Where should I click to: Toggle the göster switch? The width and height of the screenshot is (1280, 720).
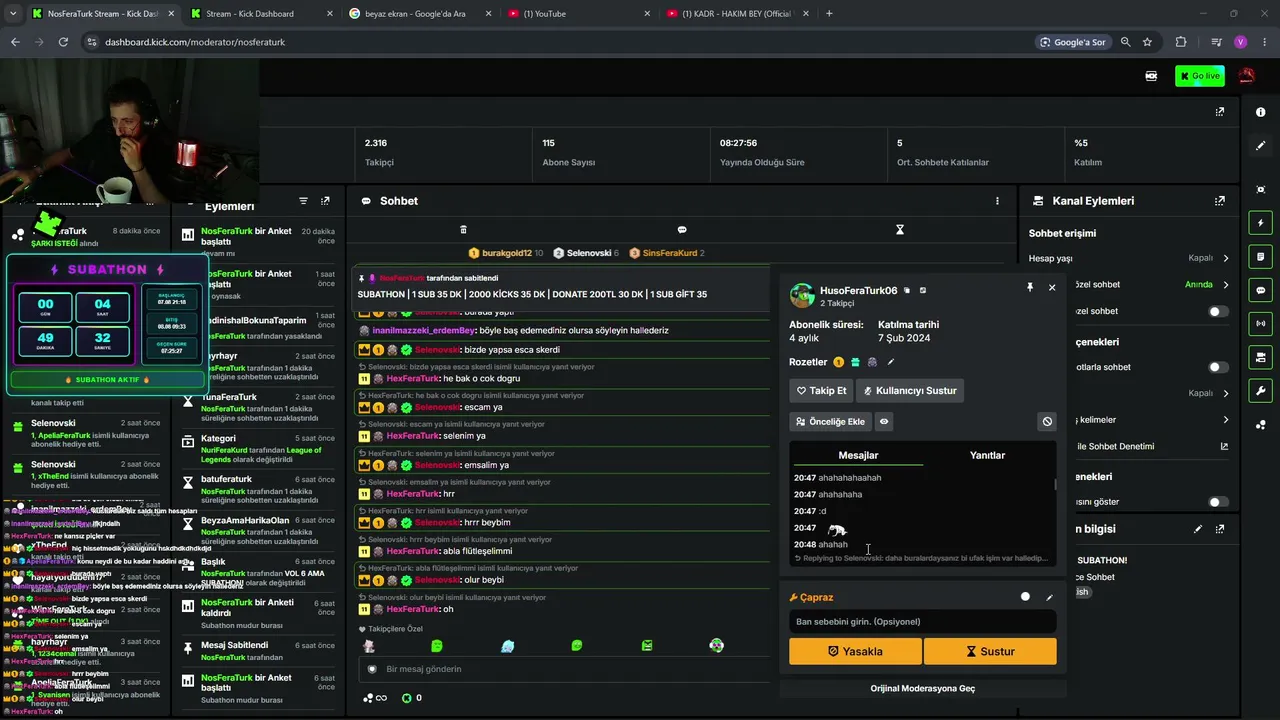pyautogui.click(x=1218, y=502)
